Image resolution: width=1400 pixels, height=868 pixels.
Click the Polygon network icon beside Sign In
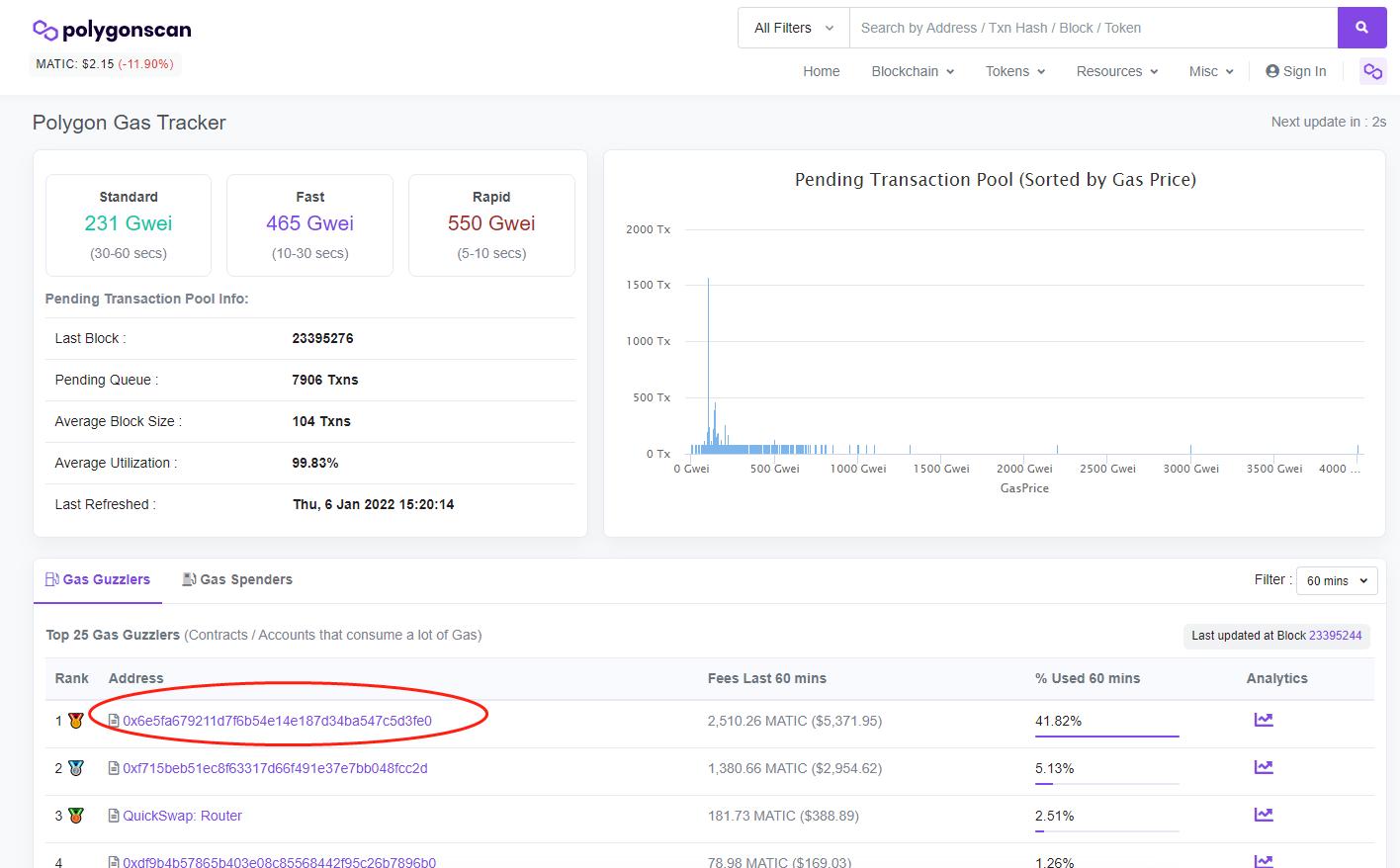coord(1372,71)
